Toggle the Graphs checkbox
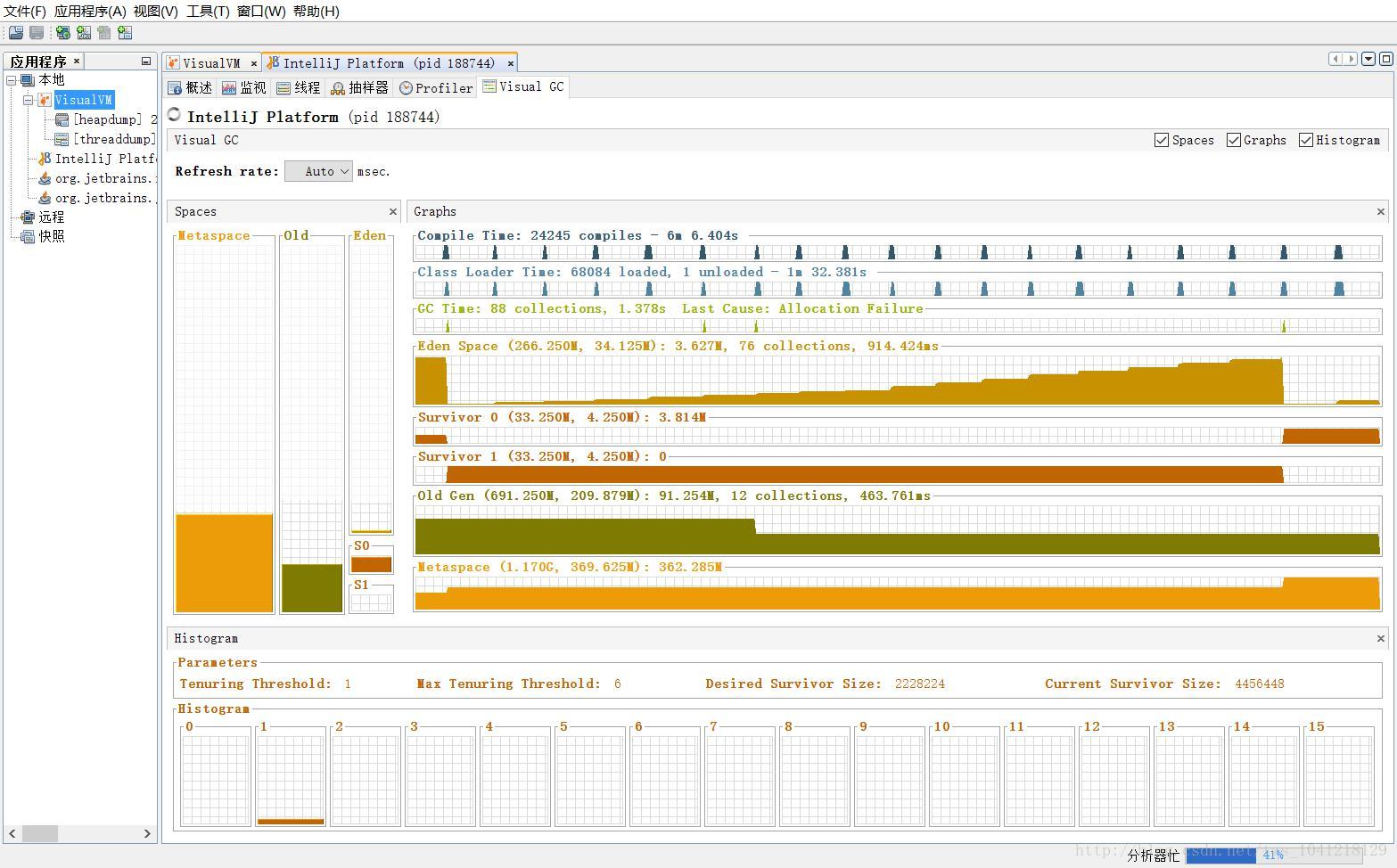This screenshot has height=868, width=1397. click(1234, 140)
